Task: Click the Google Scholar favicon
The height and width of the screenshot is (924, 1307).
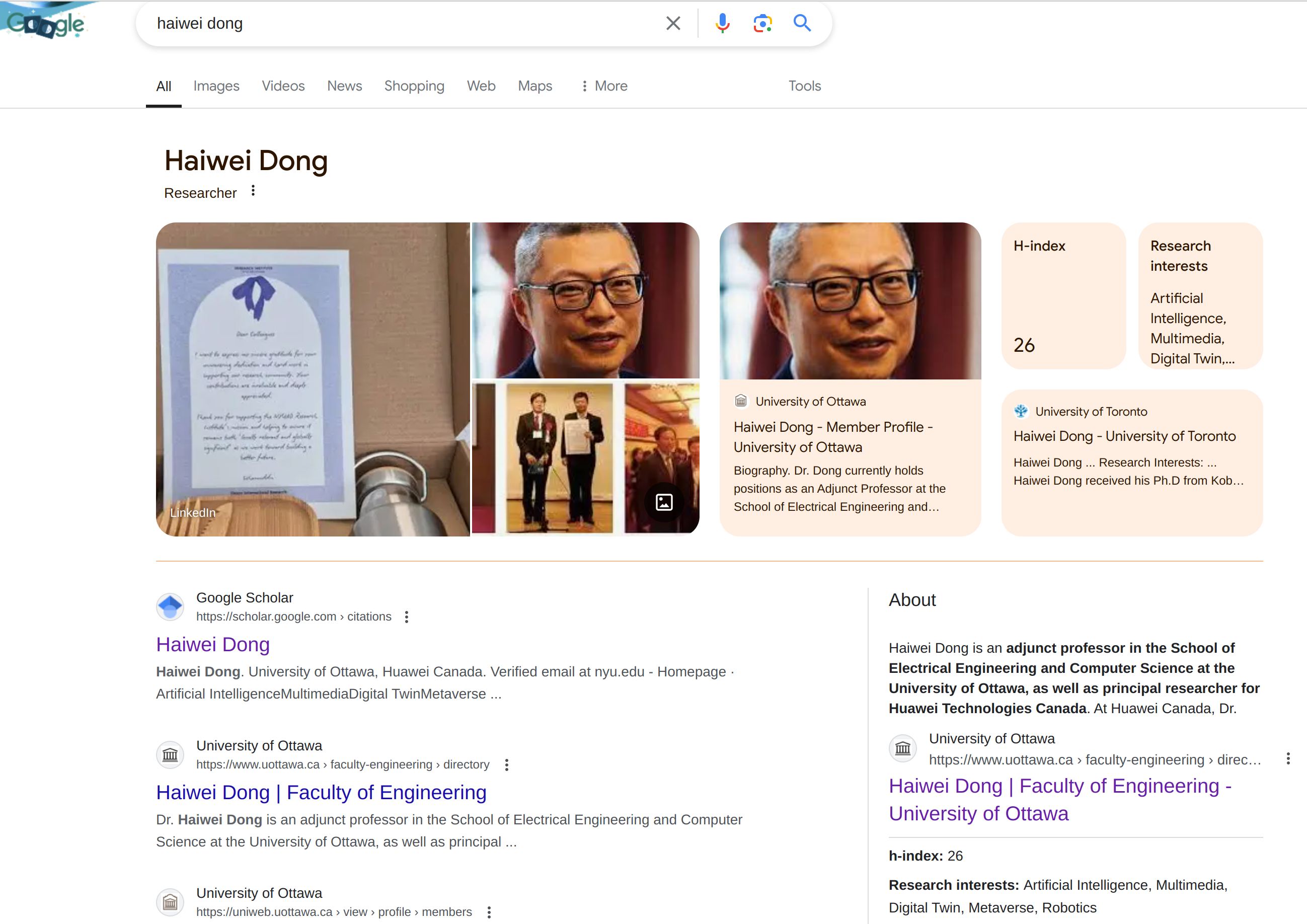Action: point(170,607)
